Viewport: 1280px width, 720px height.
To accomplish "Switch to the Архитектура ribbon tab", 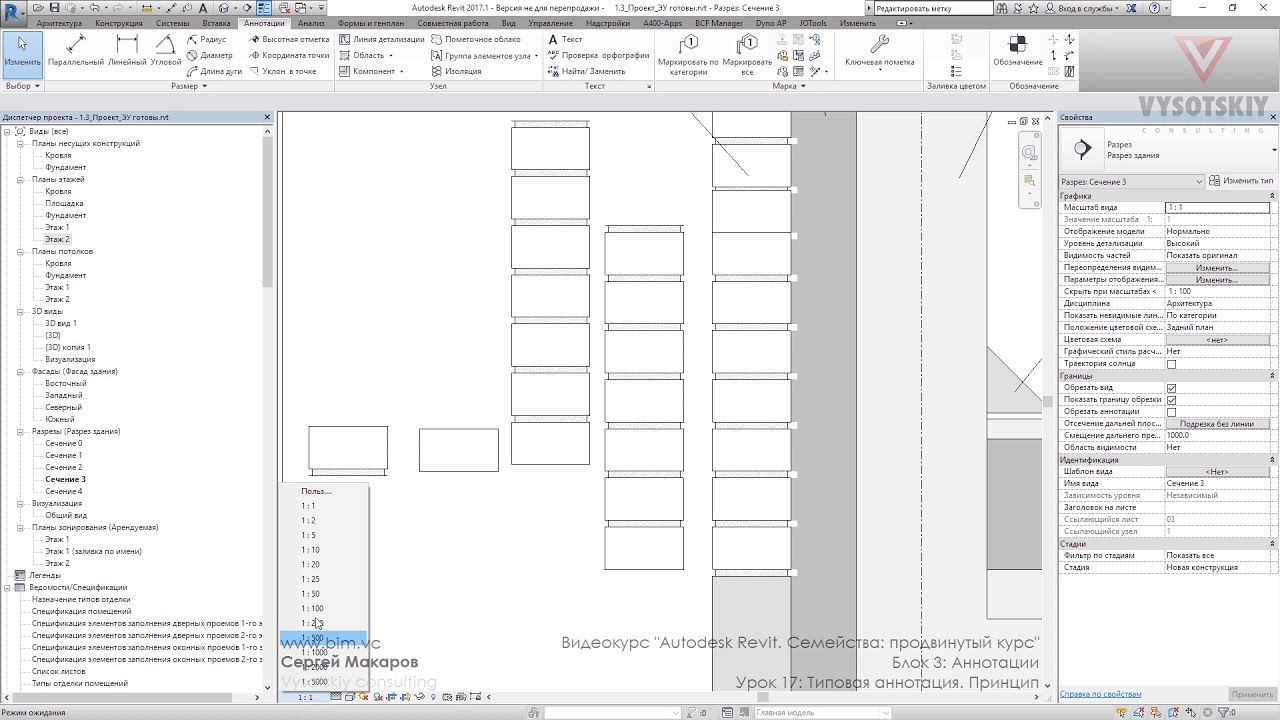I will tap(60, 22).
